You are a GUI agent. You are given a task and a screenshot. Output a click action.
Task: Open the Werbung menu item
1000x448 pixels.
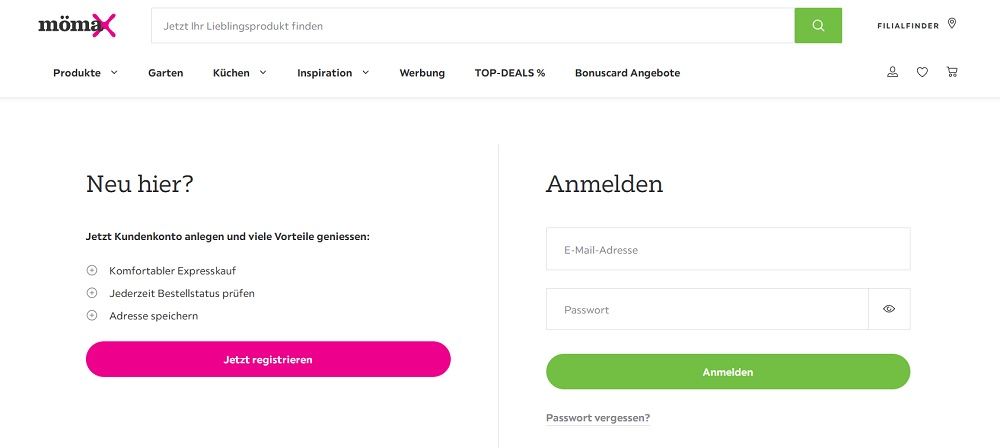[422, 73]
